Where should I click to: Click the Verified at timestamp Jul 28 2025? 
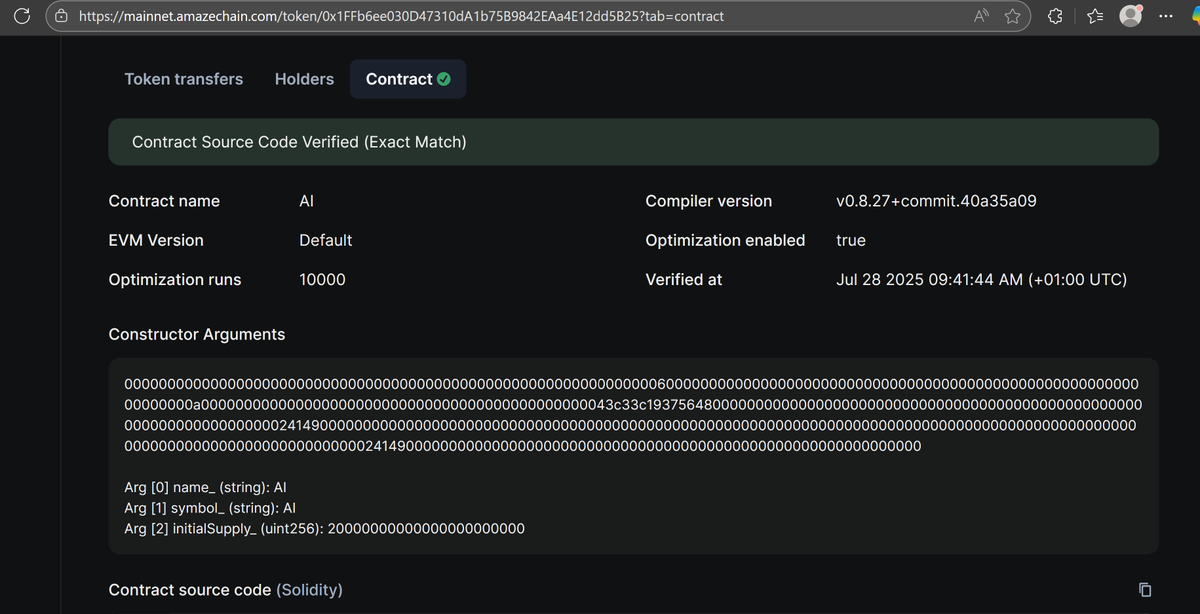981,280
